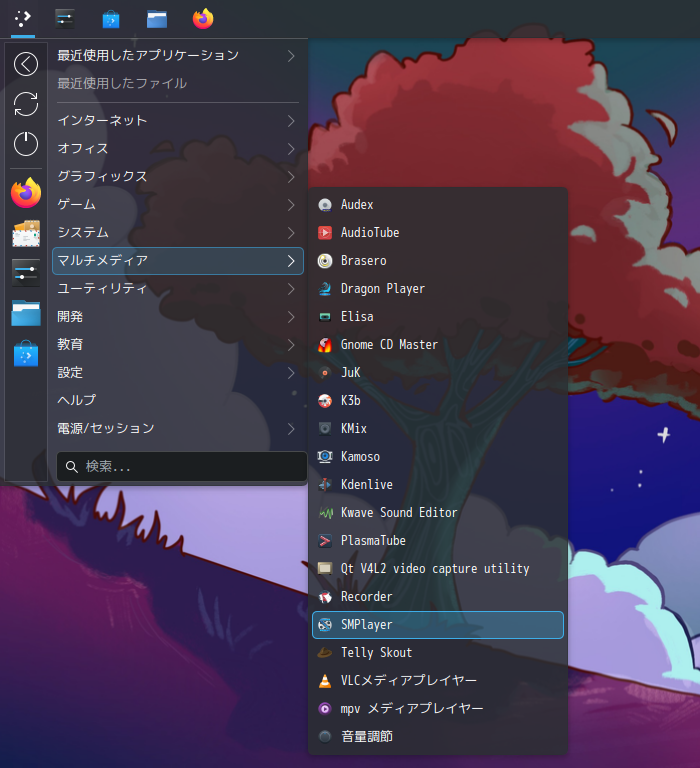Launch Discover software store from the top panel
Viewport: 700px width, 768px height.
point(111,19)
